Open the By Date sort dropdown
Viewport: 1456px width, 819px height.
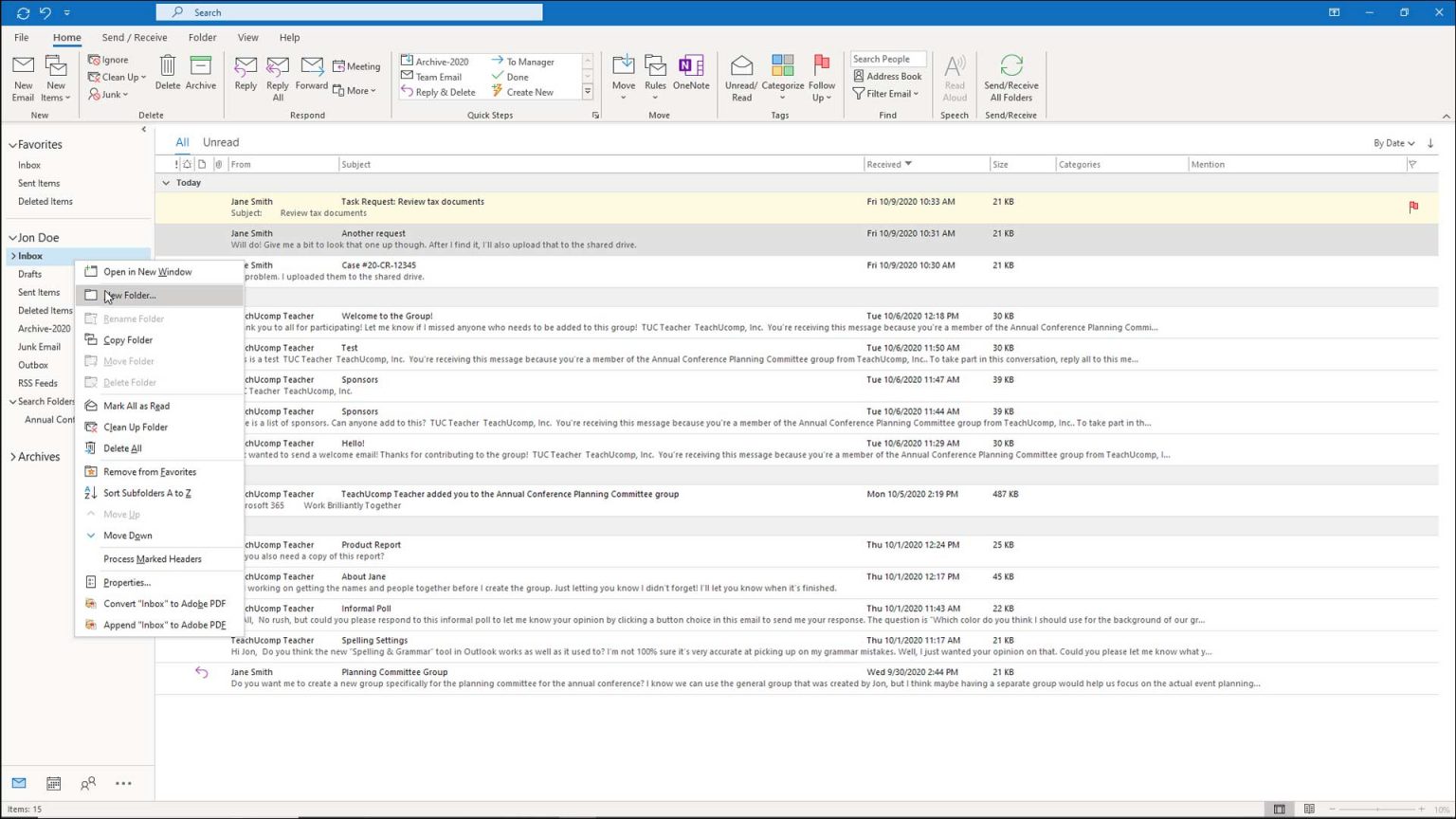click(x=1393, y=143)
